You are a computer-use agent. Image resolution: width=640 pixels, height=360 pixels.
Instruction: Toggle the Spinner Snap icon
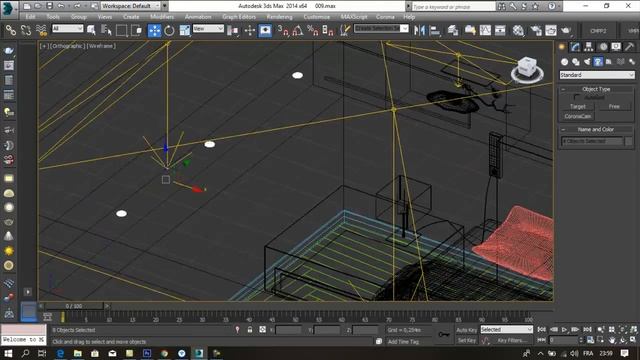point(328,30)
